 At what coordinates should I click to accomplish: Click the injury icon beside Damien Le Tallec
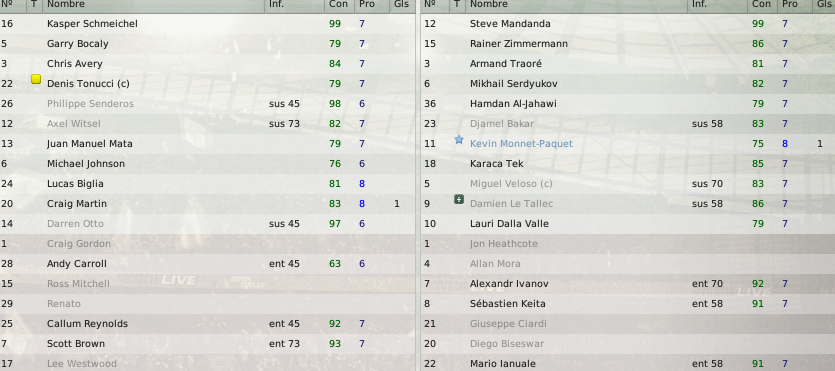click(x=459, y=200)
